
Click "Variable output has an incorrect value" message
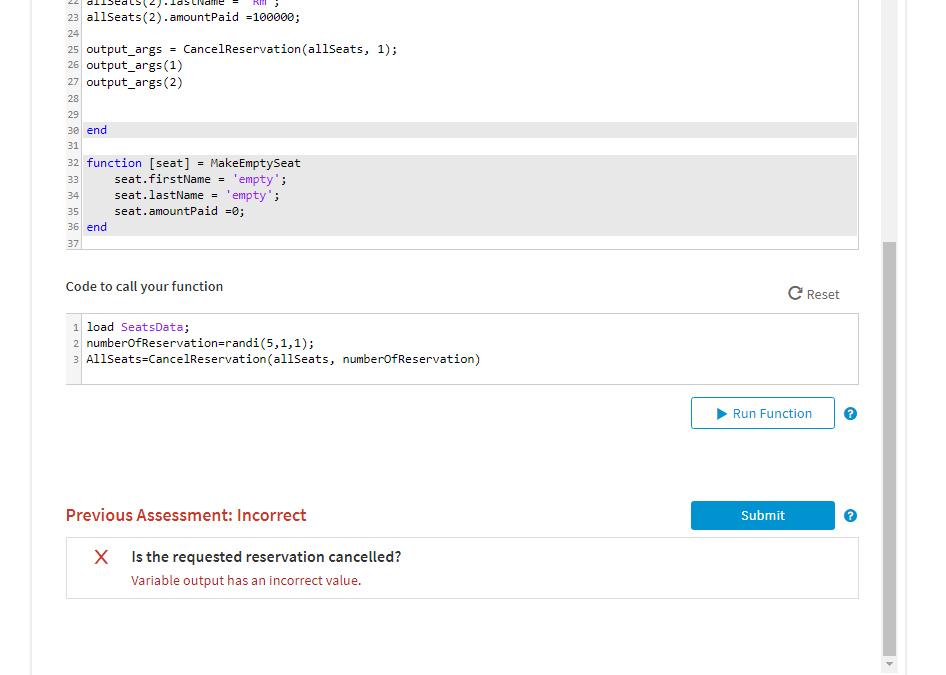[x=245, y=580]
